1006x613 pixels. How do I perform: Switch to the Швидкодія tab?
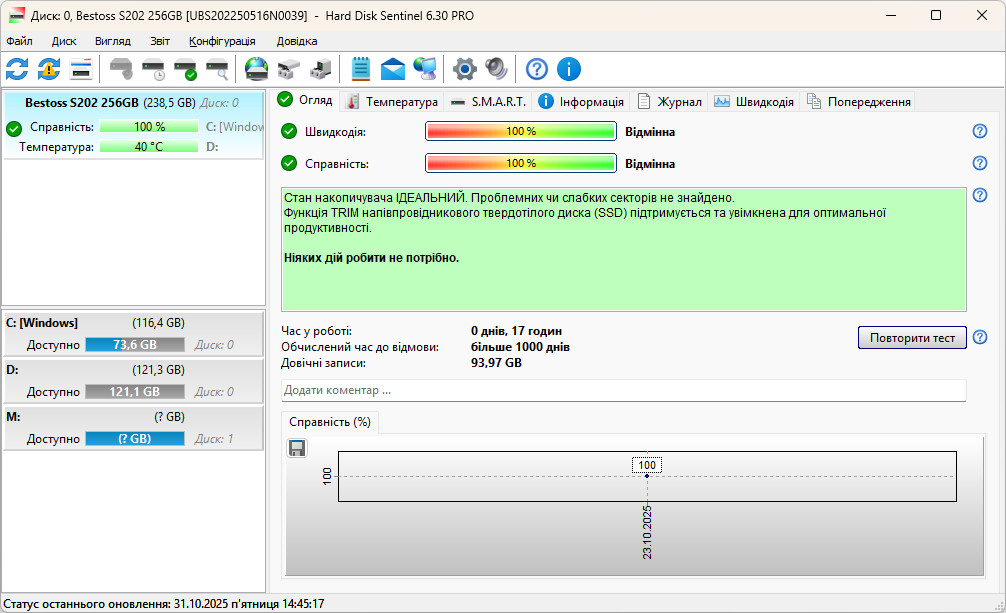[x=754, y=101]
